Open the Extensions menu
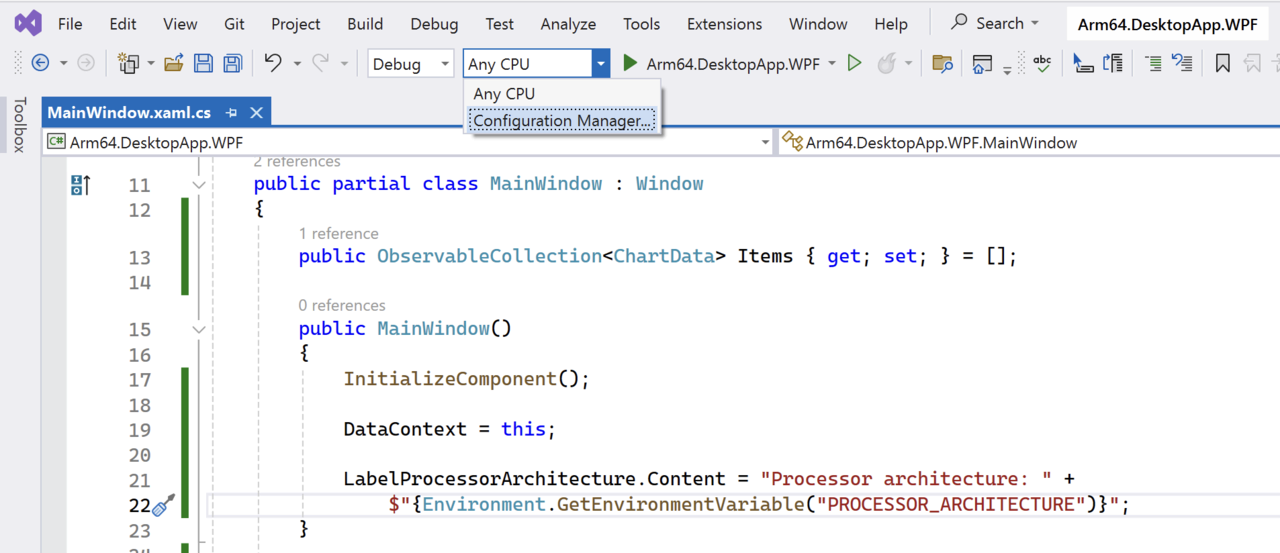The width and height of the screenshot is (1280, 553). 724,24
